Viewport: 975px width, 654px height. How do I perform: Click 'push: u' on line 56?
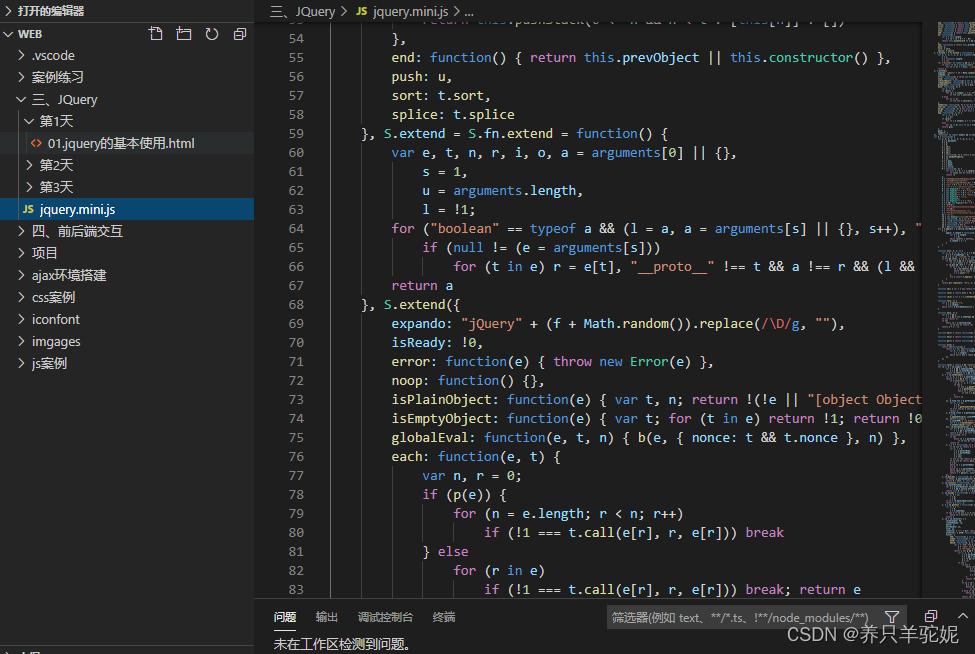pyautogui.click(x=418, y=76)
